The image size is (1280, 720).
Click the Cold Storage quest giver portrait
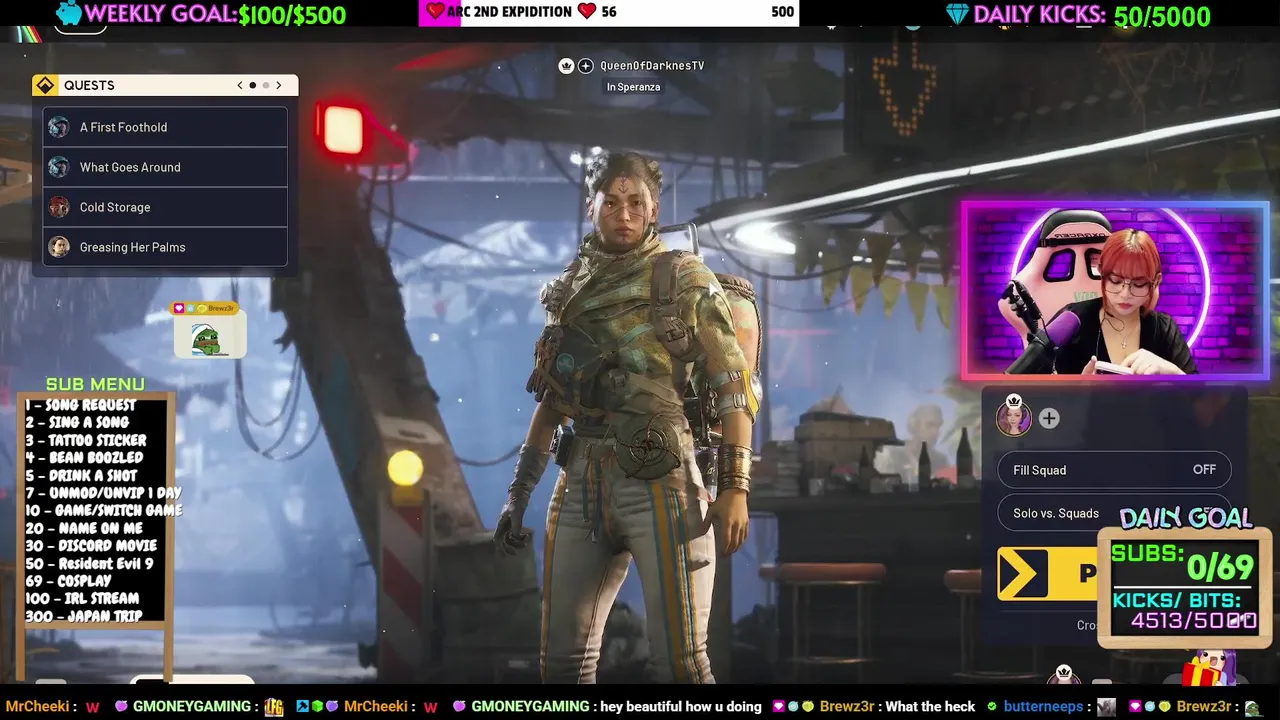(x=59, y=207)
